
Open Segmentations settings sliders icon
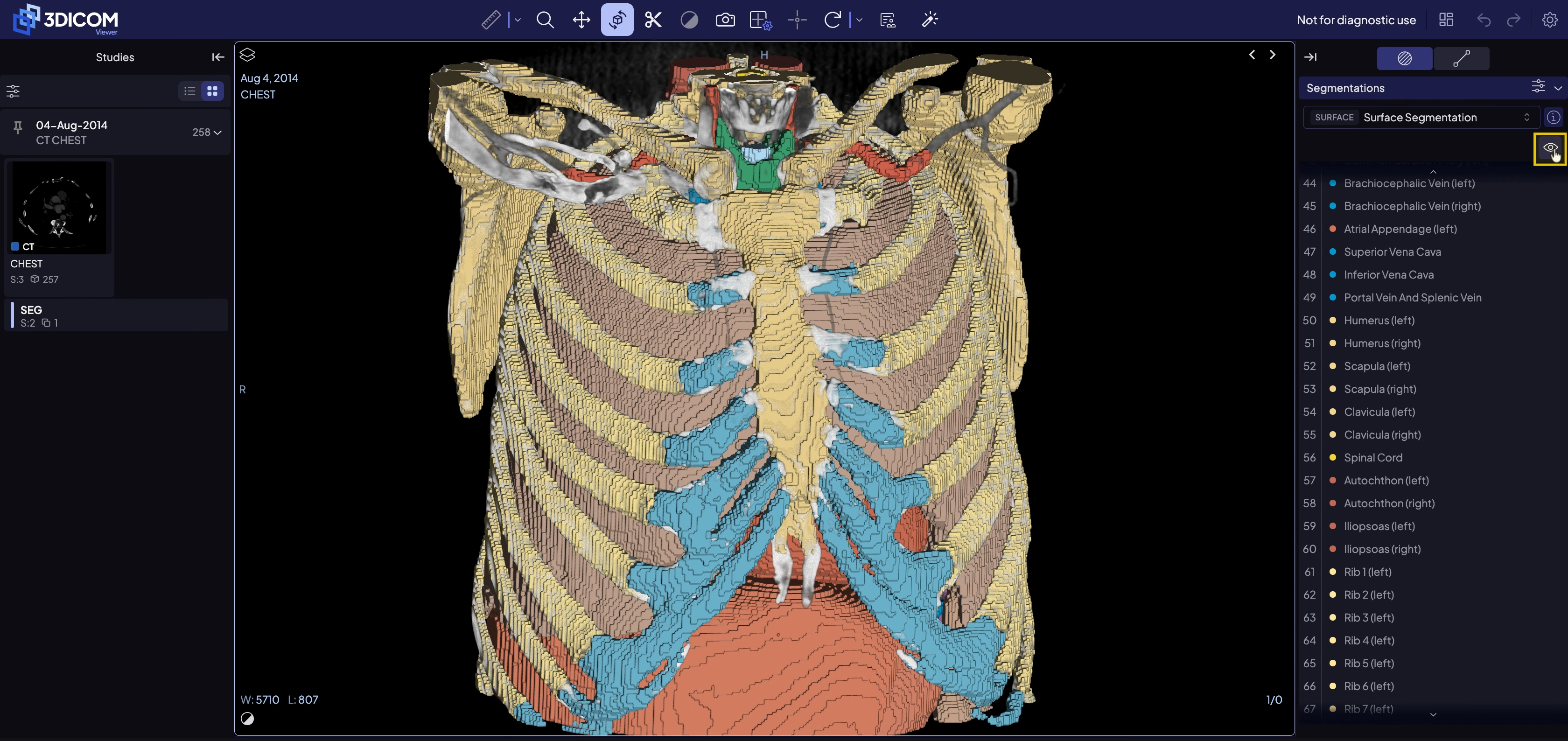click(x=1538, y=86)
